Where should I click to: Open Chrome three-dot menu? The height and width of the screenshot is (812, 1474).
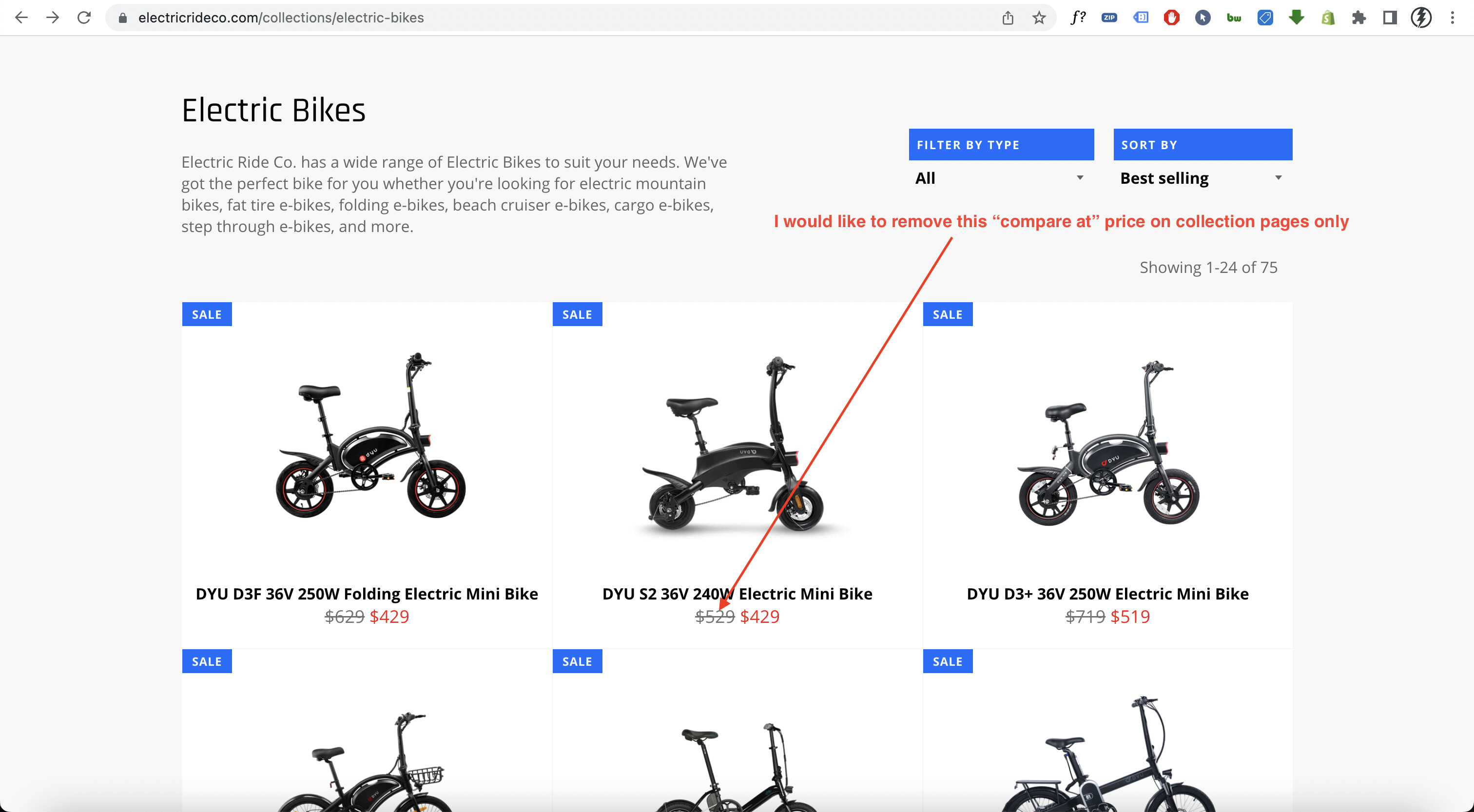click(x=1452, y=18)
